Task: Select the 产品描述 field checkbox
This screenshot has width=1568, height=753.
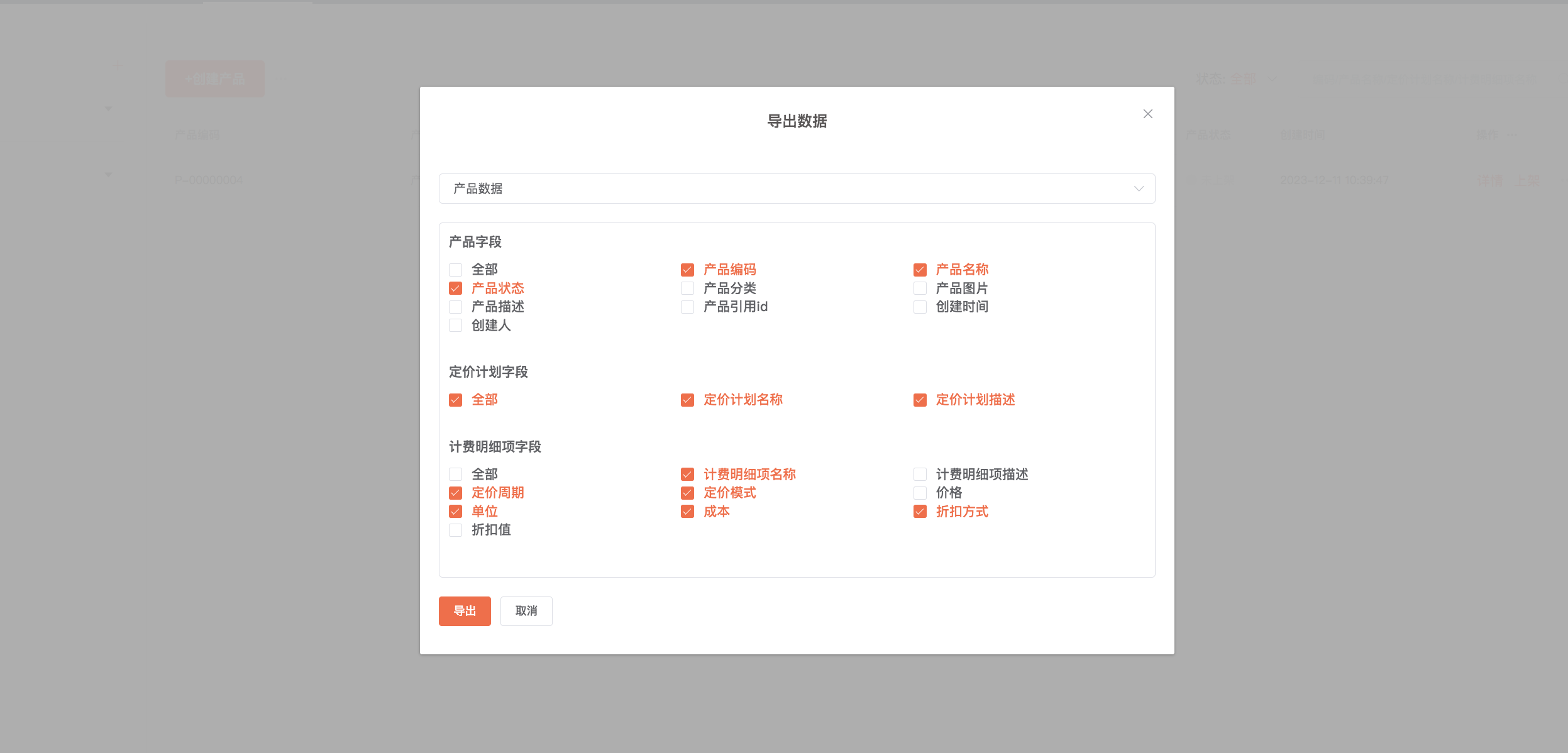Action: 456,307
